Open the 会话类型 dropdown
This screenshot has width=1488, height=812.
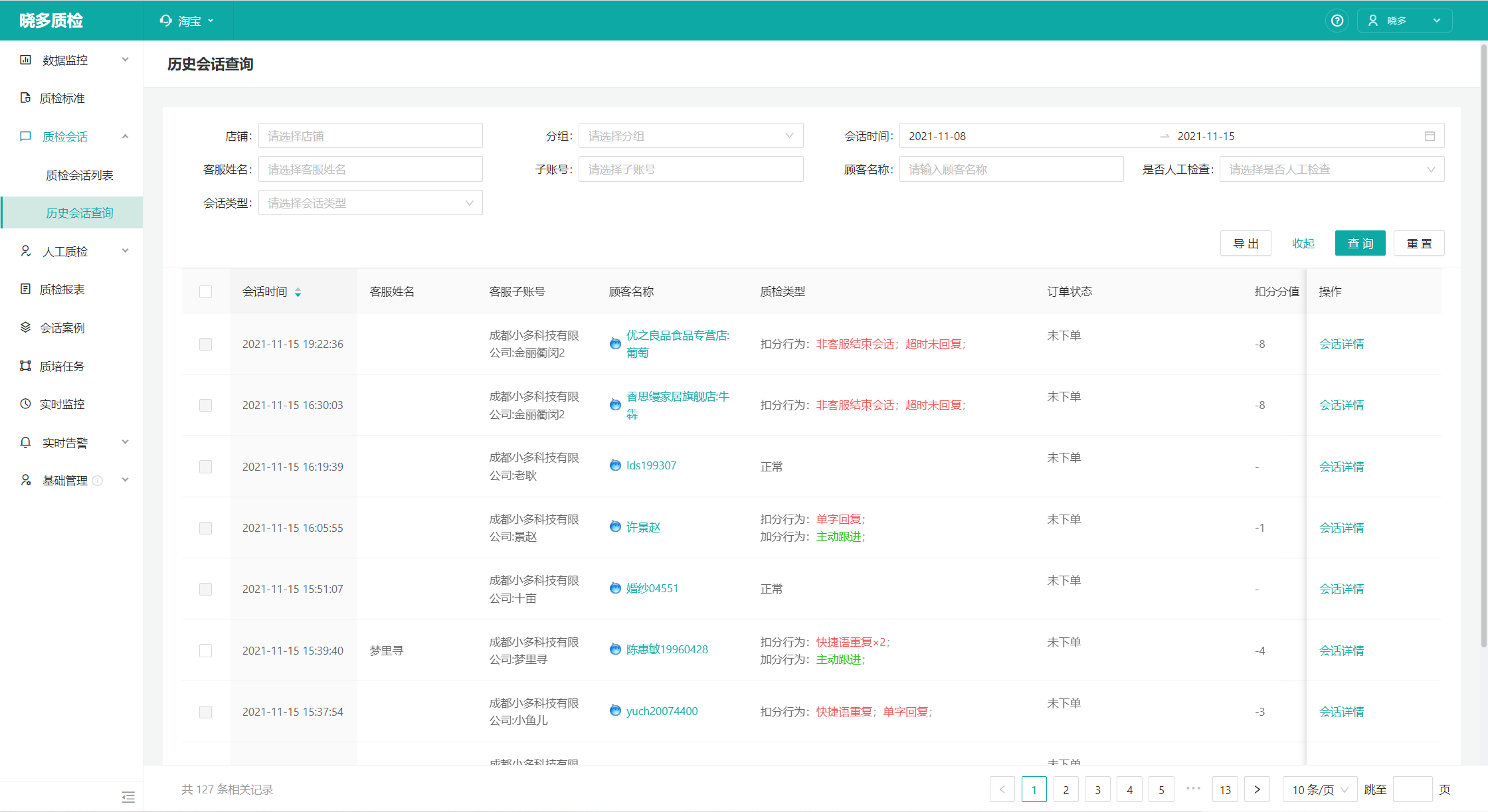371,203
